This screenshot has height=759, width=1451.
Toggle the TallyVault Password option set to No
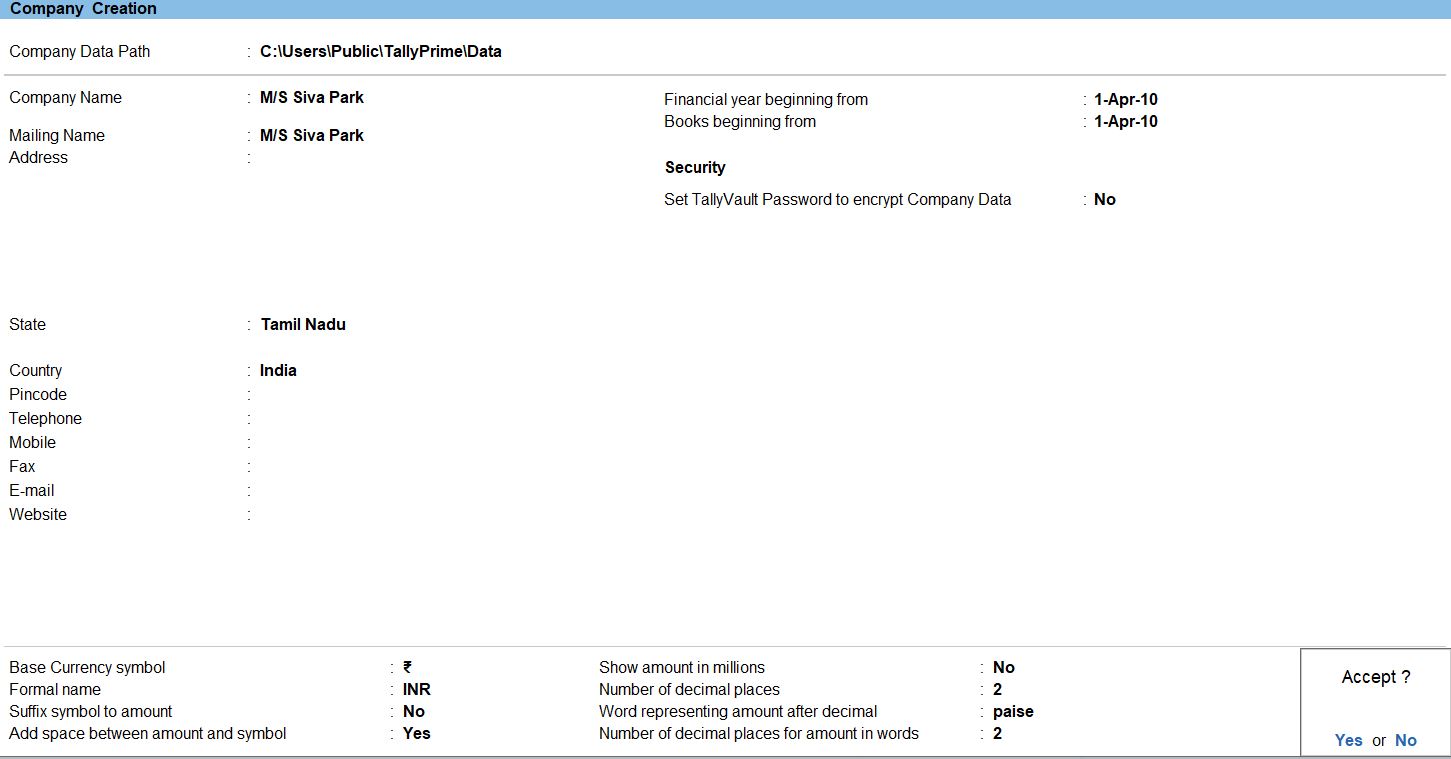pyautogui.click(x=1104, y=200)
